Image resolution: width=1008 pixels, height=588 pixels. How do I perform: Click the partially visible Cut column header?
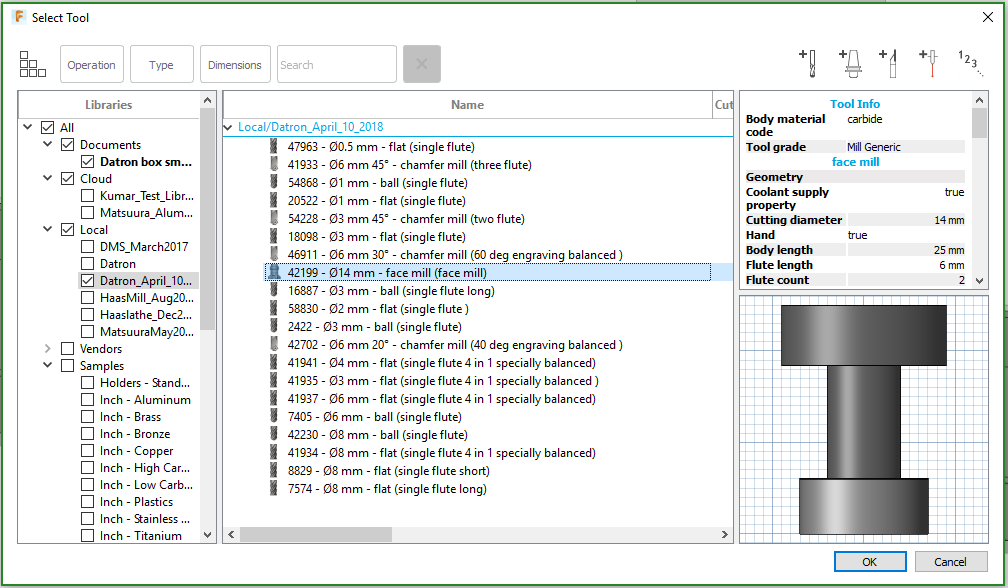[723, 105]
